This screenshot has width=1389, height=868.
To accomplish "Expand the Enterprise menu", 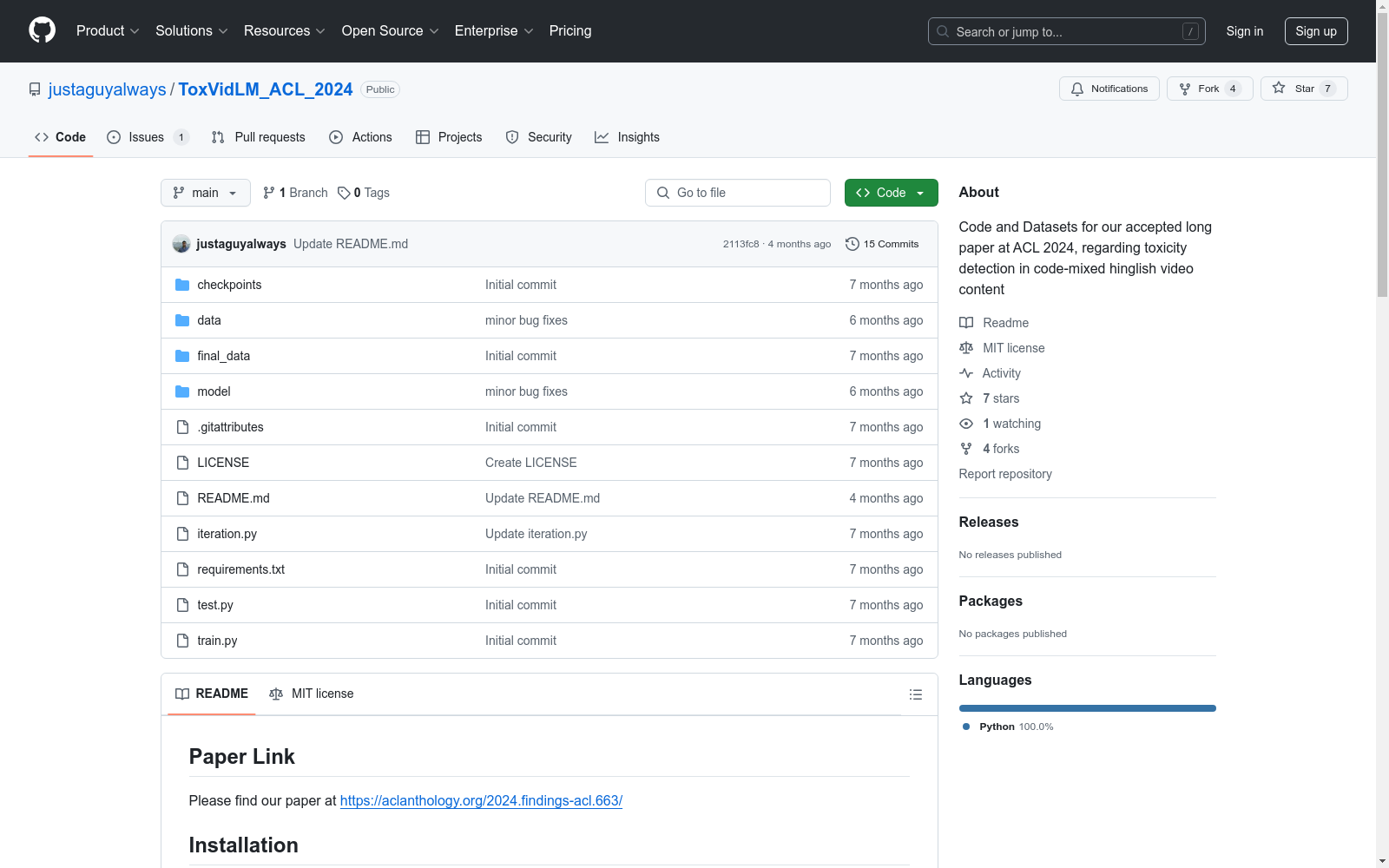I will point(494,30).
